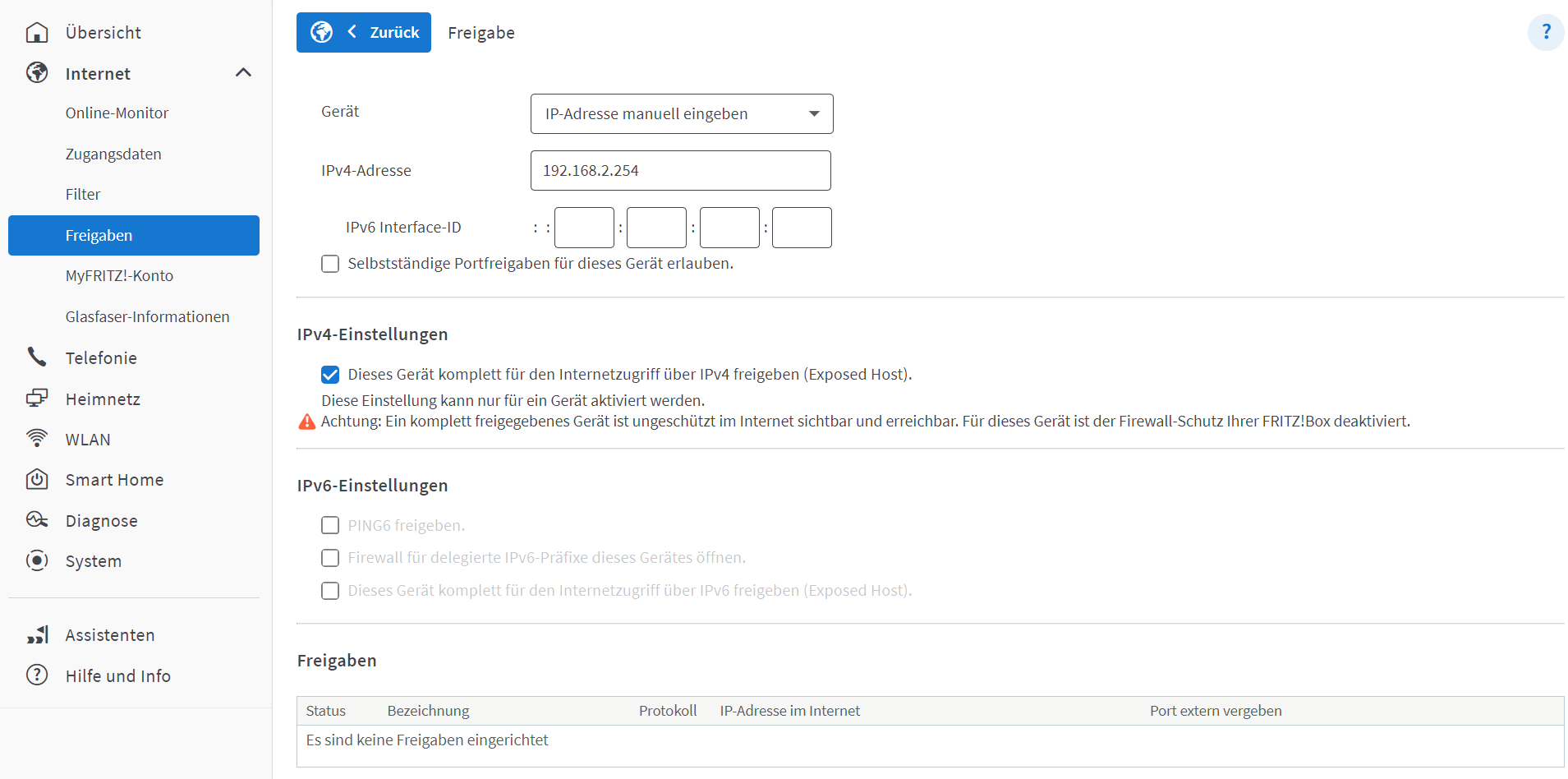Click the Status column header

tap(326, 711)
